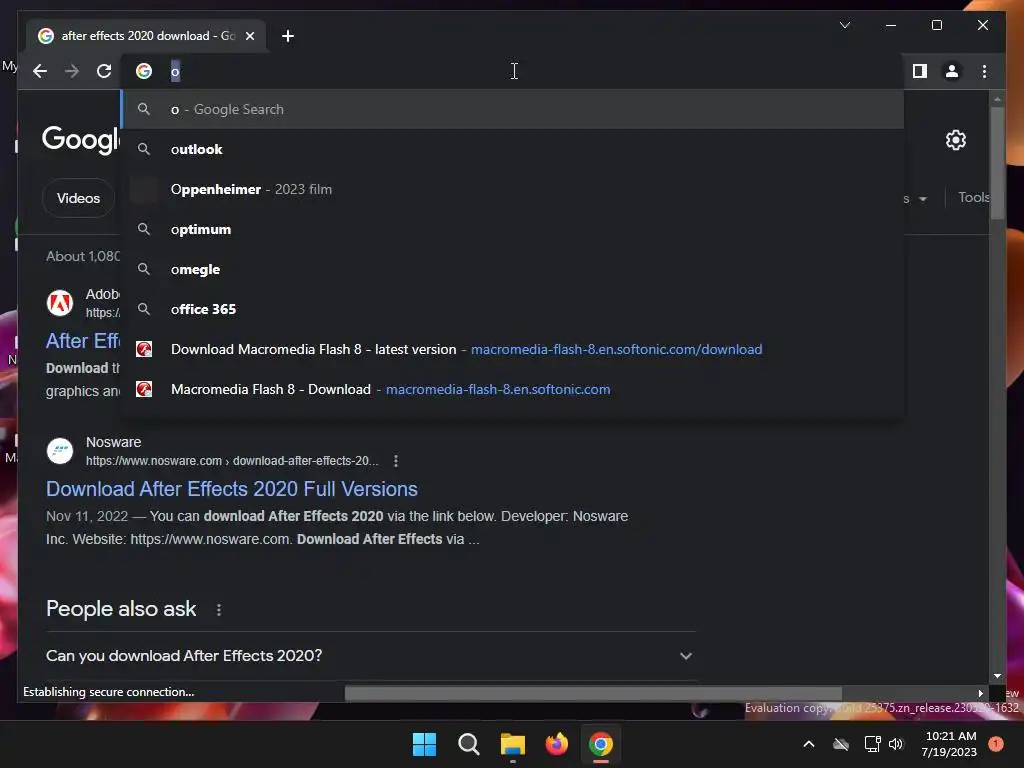Open the Tools search option
This screenshot has width=1024, height=768.
tap(973, 197)
